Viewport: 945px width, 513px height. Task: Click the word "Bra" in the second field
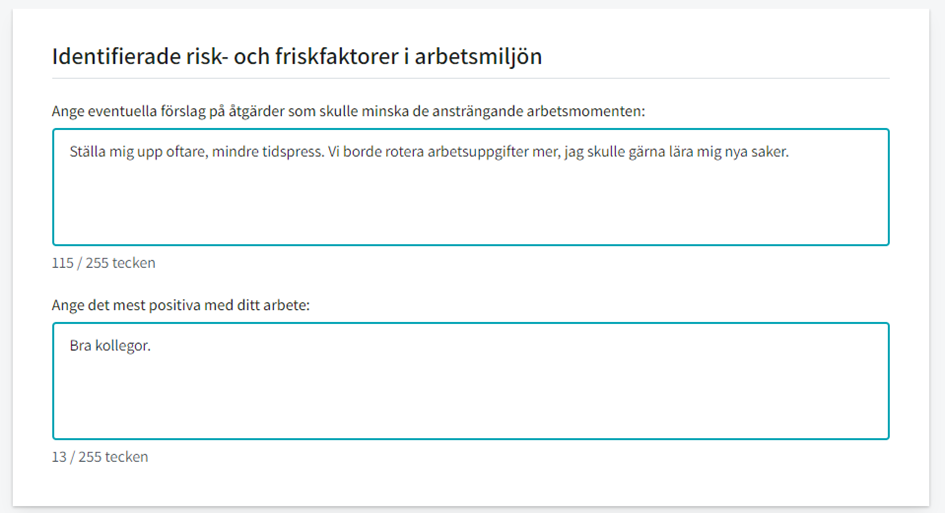click(x=80, y=345)
